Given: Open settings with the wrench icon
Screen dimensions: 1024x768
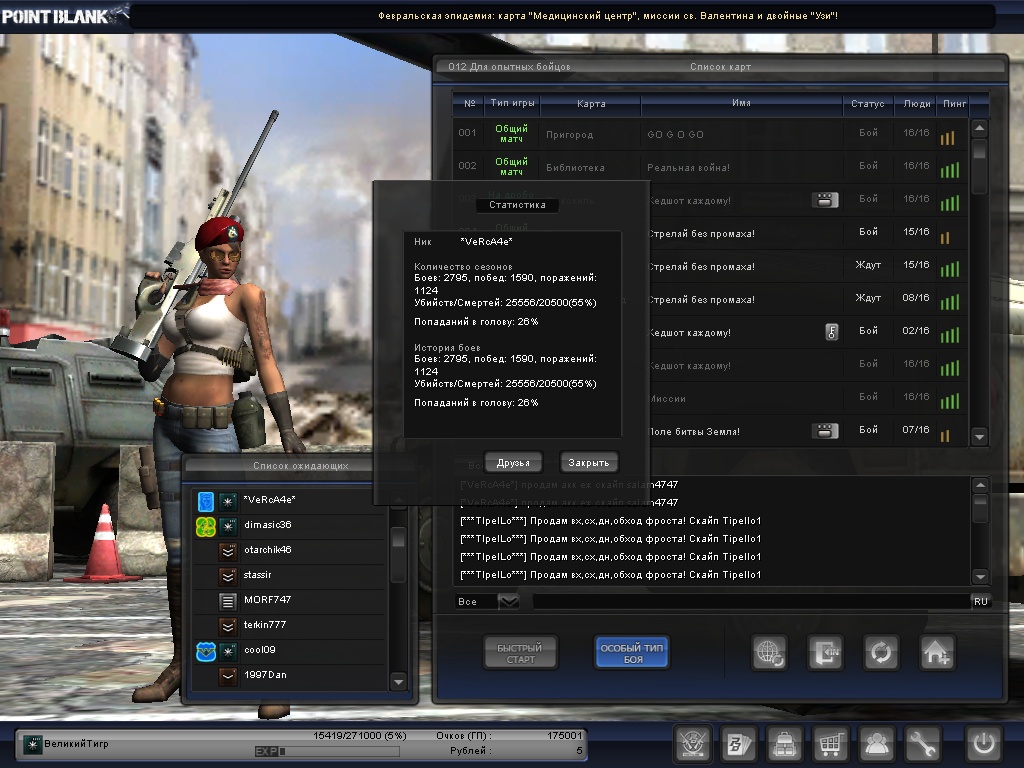Looking at the screenshot, I should click(921, 743).
